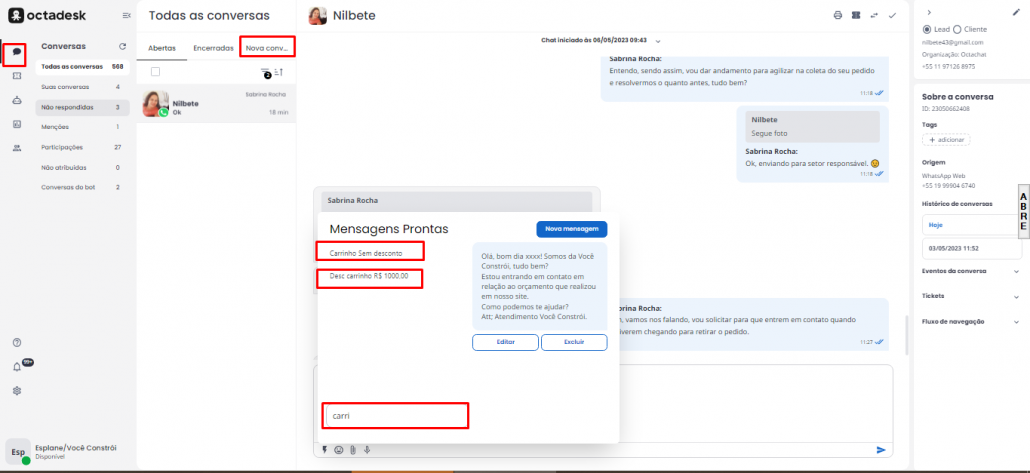Open the Conversas chat bubble icon in sidebar
This screenshot has height=473, width=1030.
pos(16,52)
